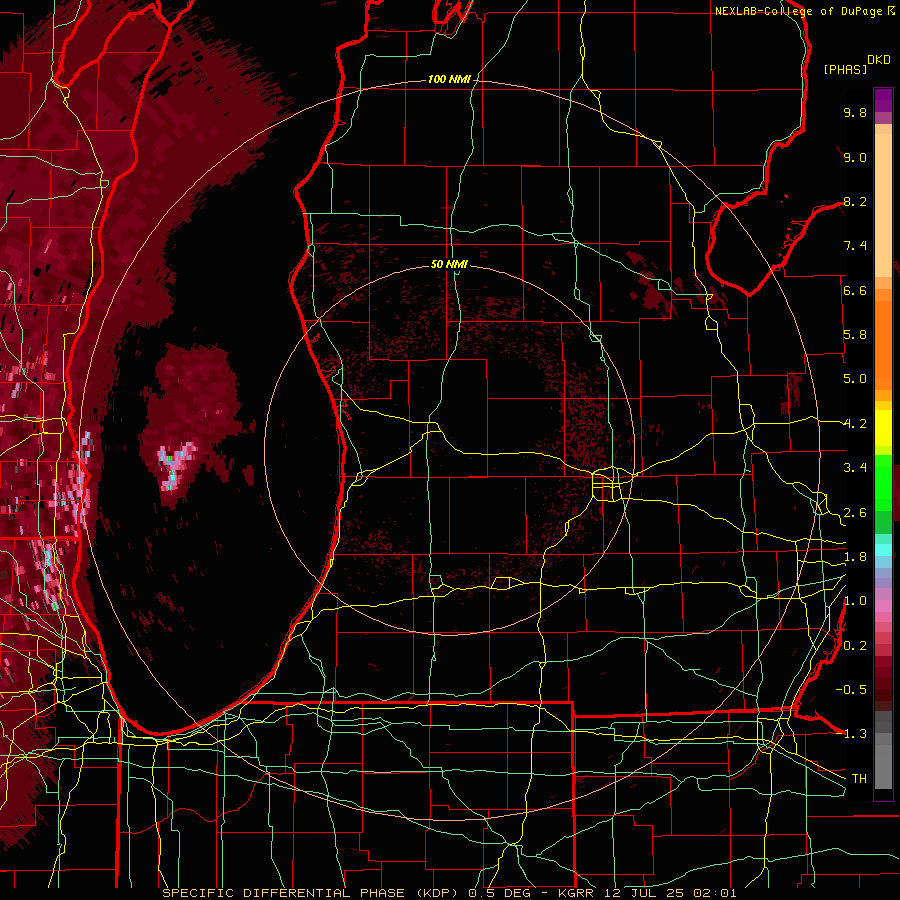Pick the purple segment of the color bar
Screen dimensions: 900x900
(x=883, y=100)
